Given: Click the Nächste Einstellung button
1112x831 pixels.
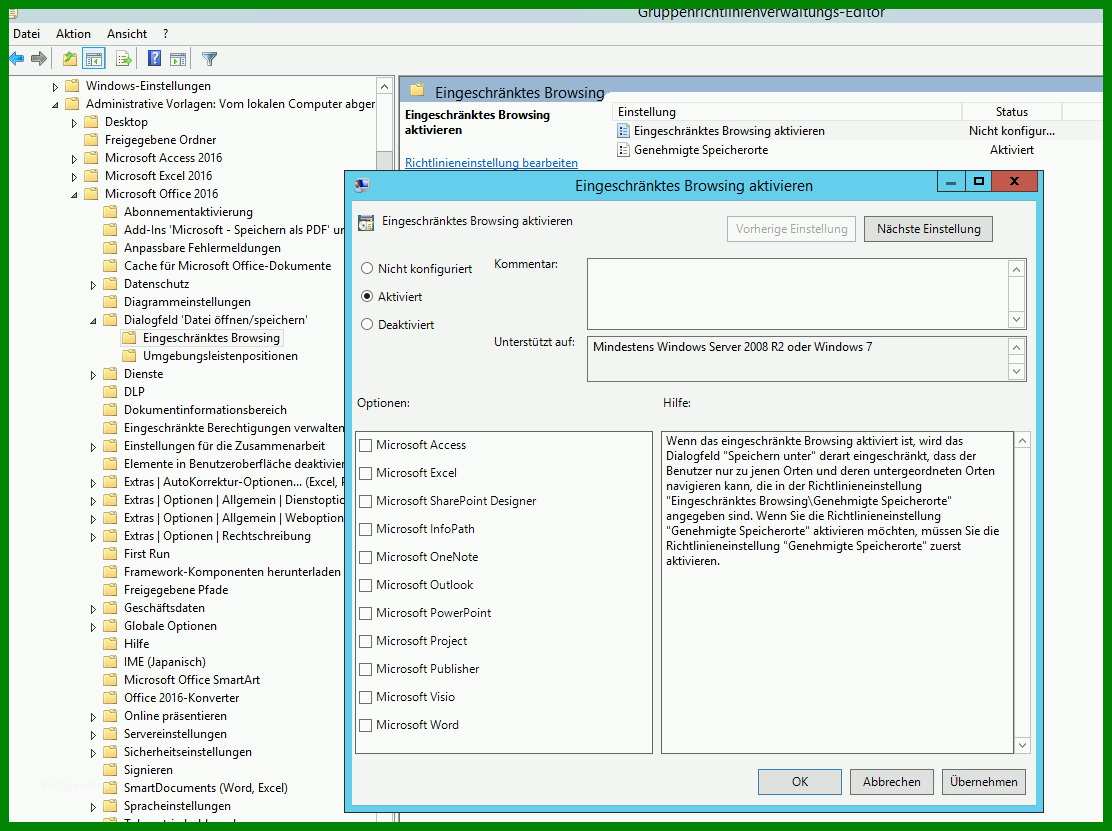Looking at the screenshot, I should click(x=928, y=229).
